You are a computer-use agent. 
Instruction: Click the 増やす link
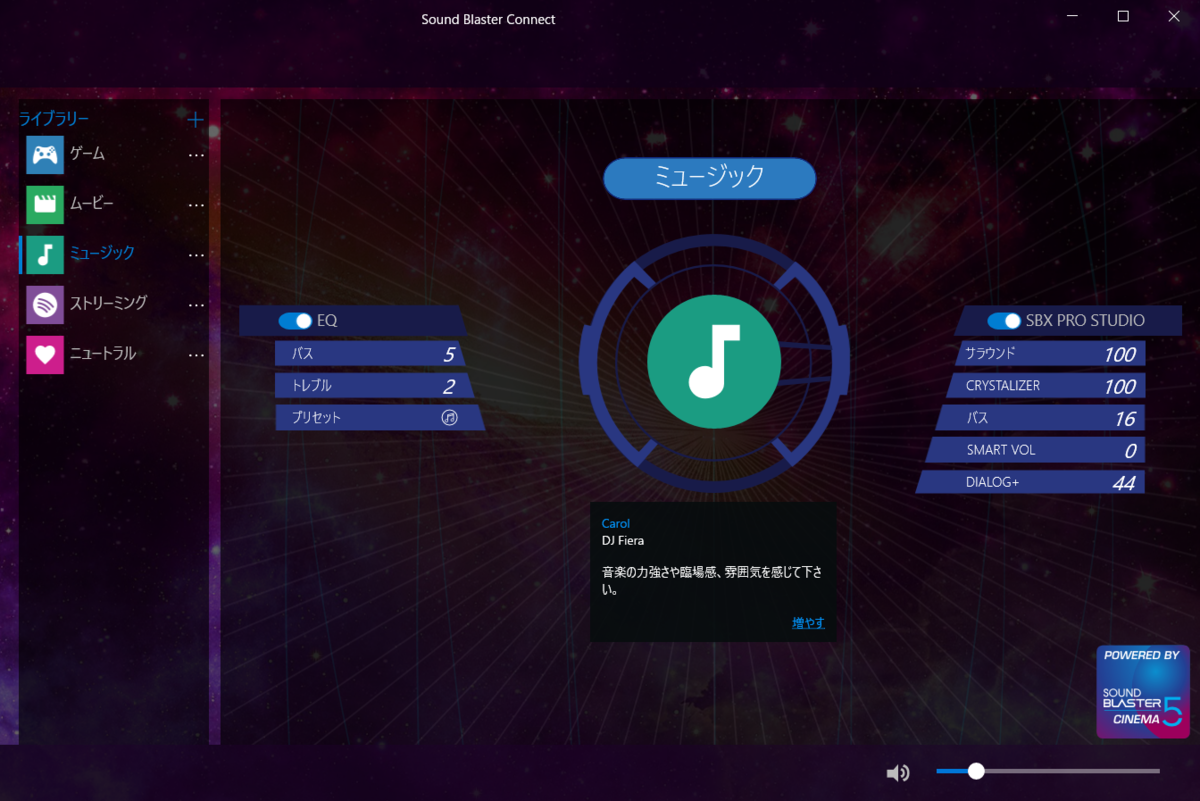point(809,623)
